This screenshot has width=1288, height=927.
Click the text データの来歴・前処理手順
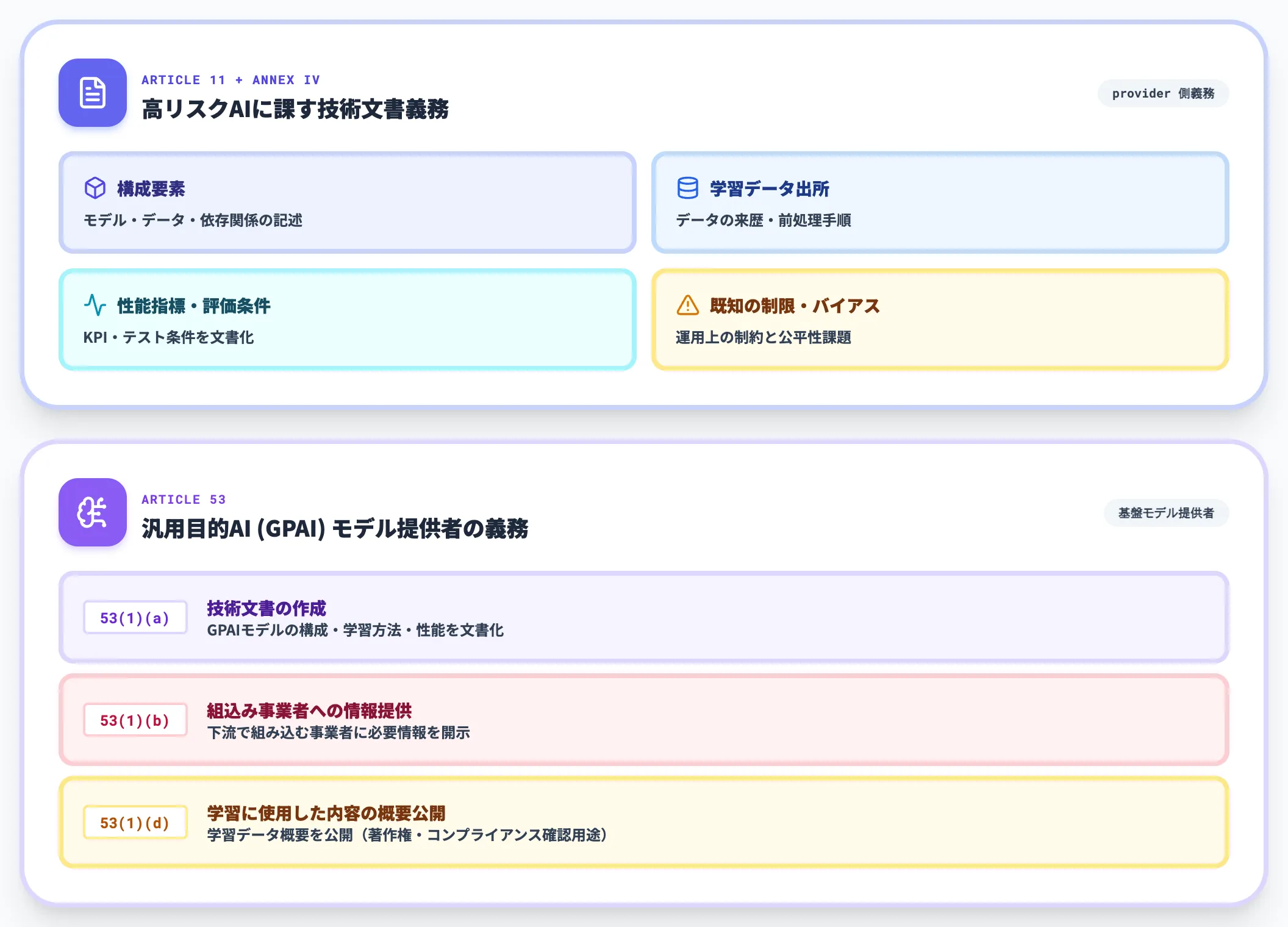[764, 220]
